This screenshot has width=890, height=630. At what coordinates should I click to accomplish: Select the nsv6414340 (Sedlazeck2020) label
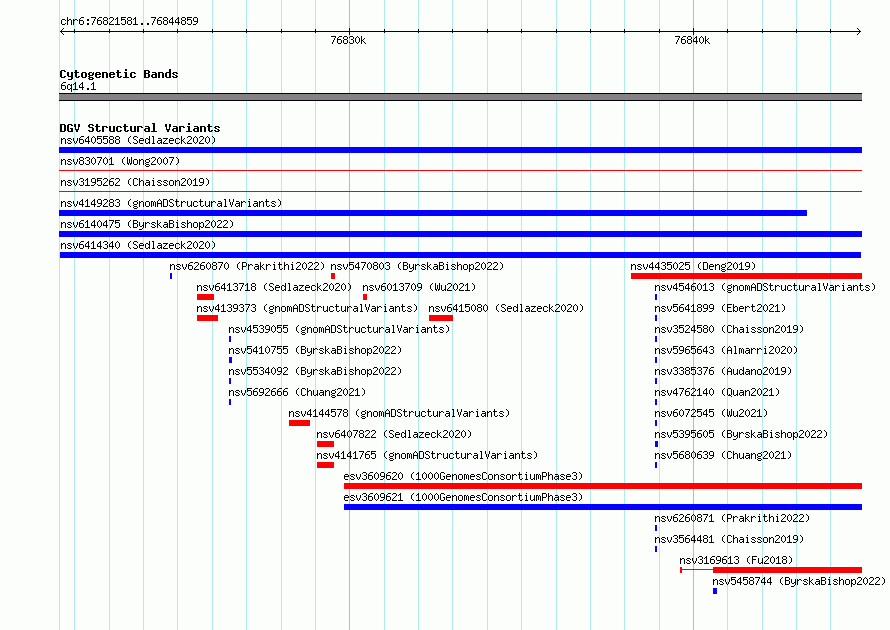[138, 245]
